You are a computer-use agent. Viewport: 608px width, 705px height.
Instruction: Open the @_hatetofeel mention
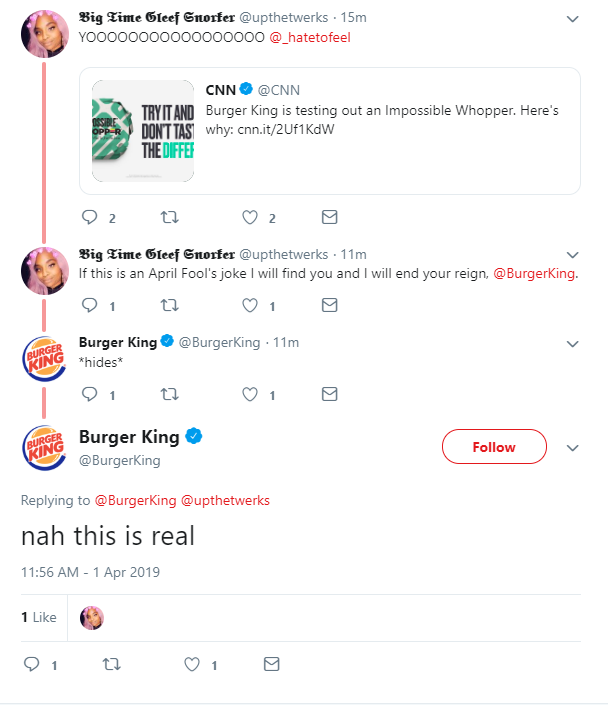click(310, 37)
